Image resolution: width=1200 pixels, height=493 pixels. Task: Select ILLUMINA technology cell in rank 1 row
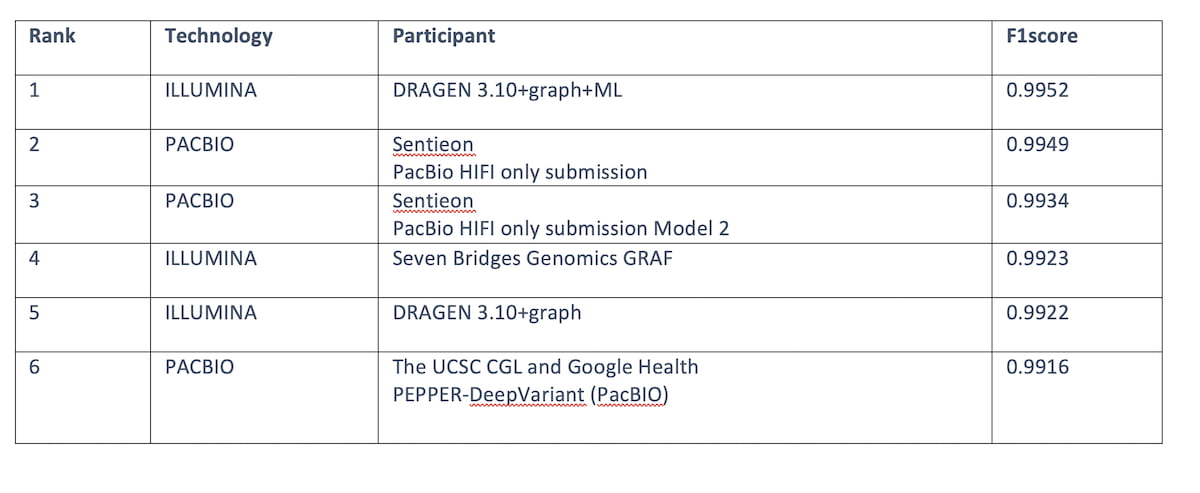210,90
